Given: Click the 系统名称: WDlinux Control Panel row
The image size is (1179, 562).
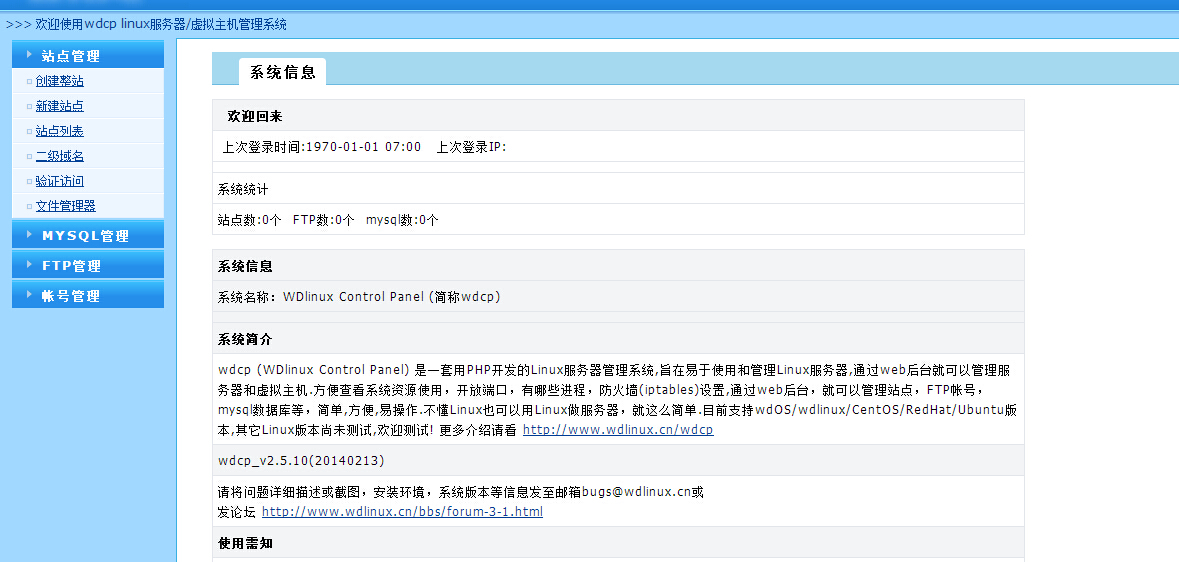Looking at the screenshot, I should coord(618,296).
